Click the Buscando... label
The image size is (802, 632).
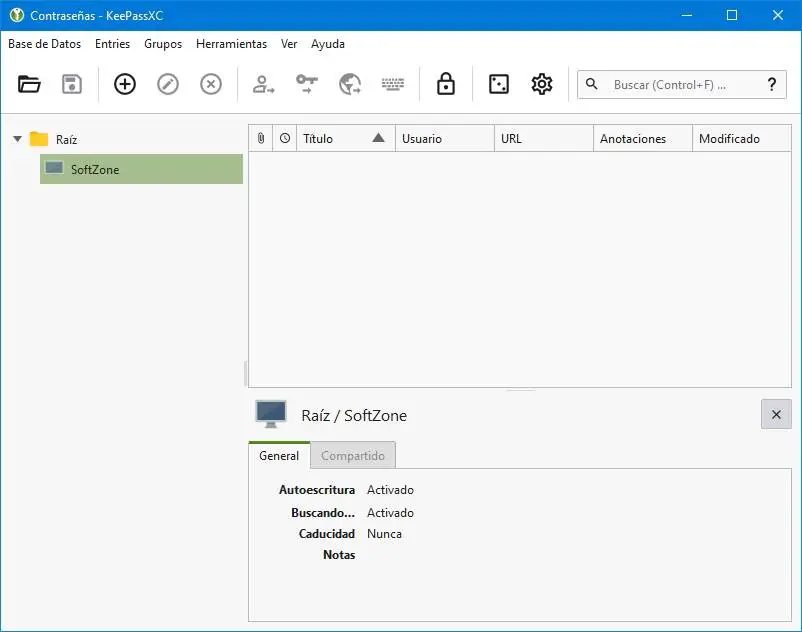coord(323,513)
